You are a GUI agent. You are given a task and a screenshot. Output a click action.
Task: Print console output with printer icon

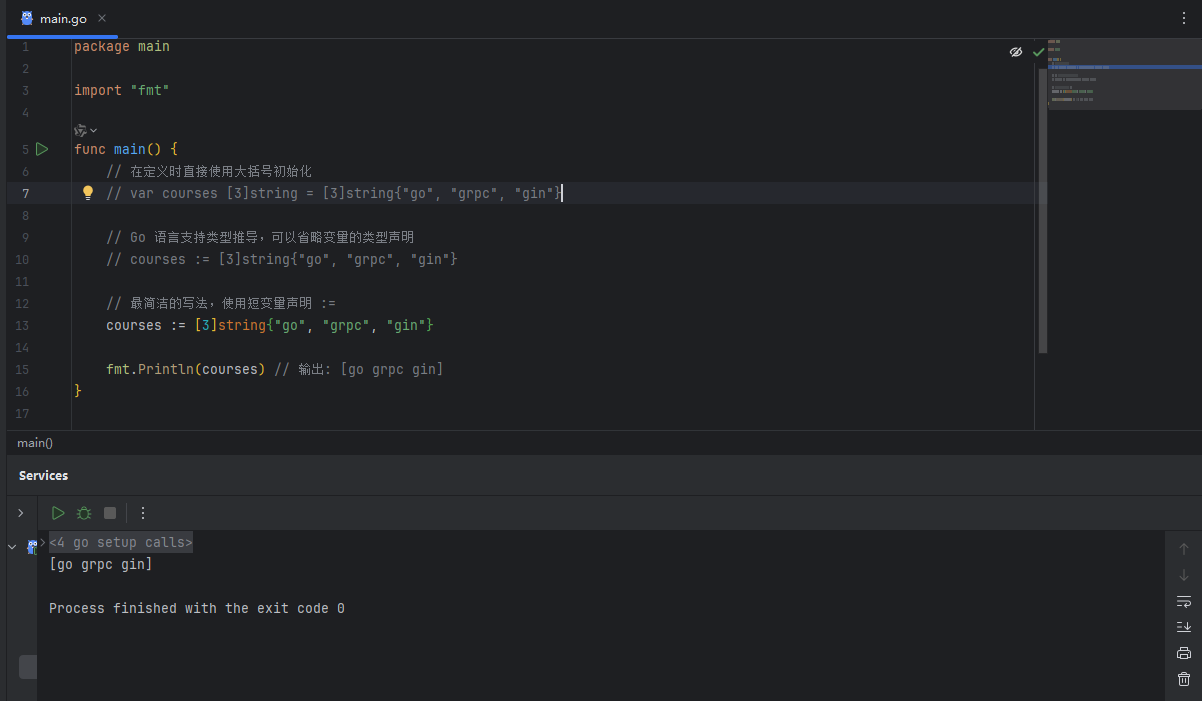pos(1184,653)
